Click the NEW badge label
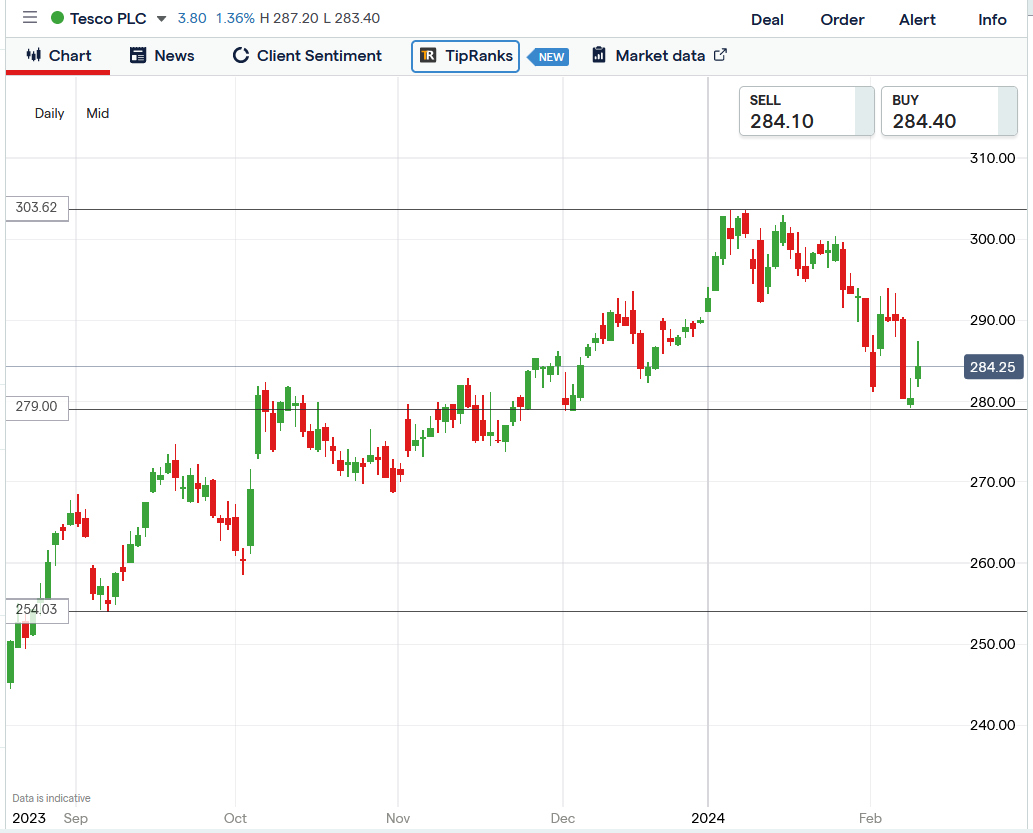Viewport: 1033px width, 833px height. tap(549, 57)
